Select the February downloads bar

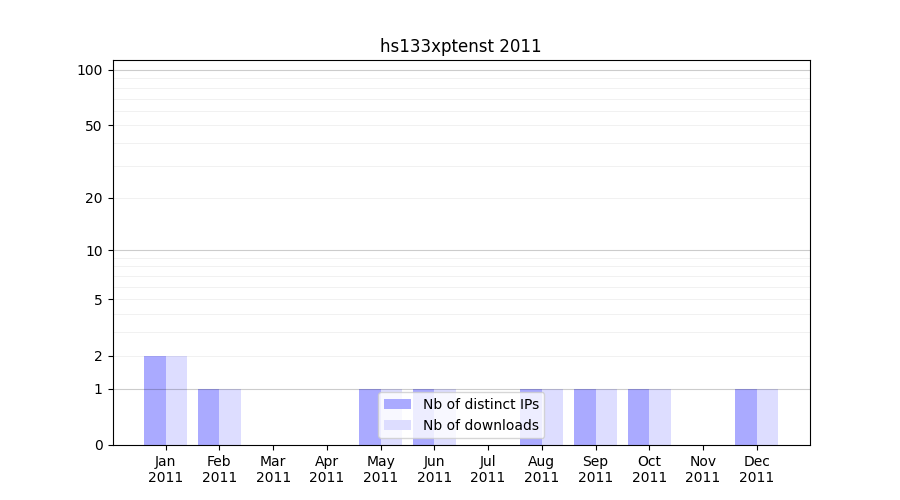point(230,417)
